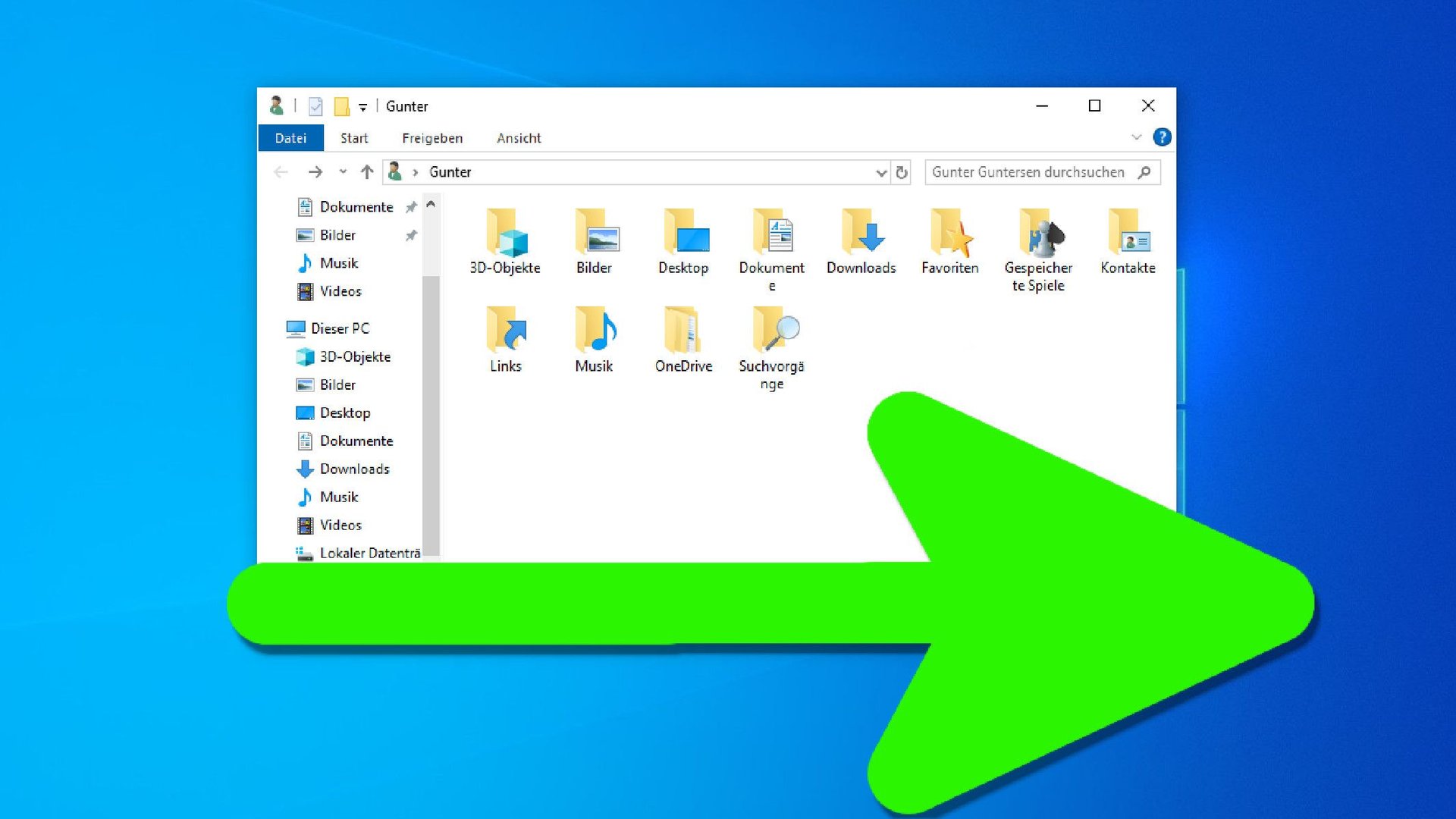Navigate up one folder level
Screen dimensions: 1456x819
[x=367, y=172]
